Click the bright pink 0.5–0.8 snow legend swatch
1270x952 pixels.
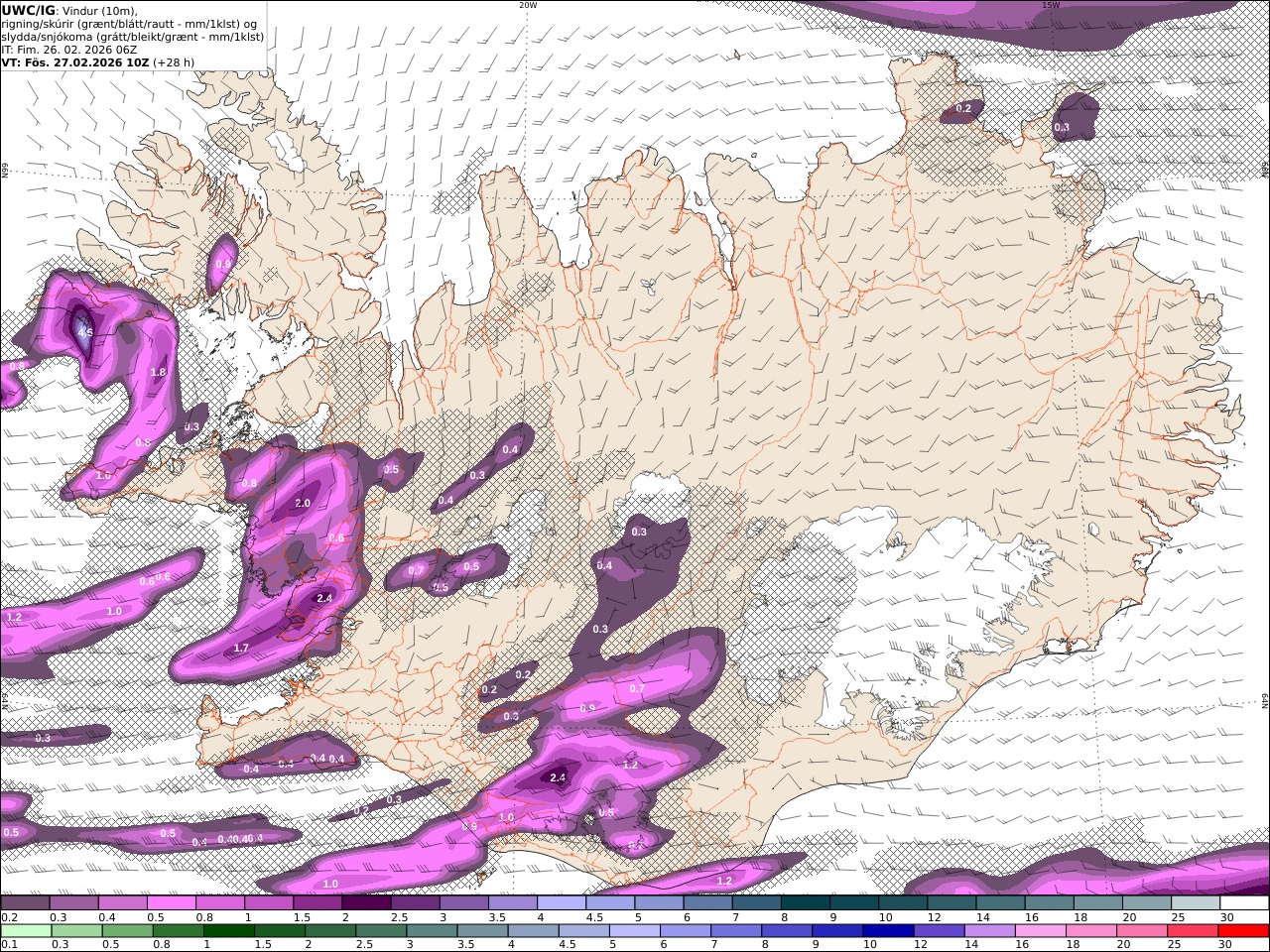tap(171, 903)
